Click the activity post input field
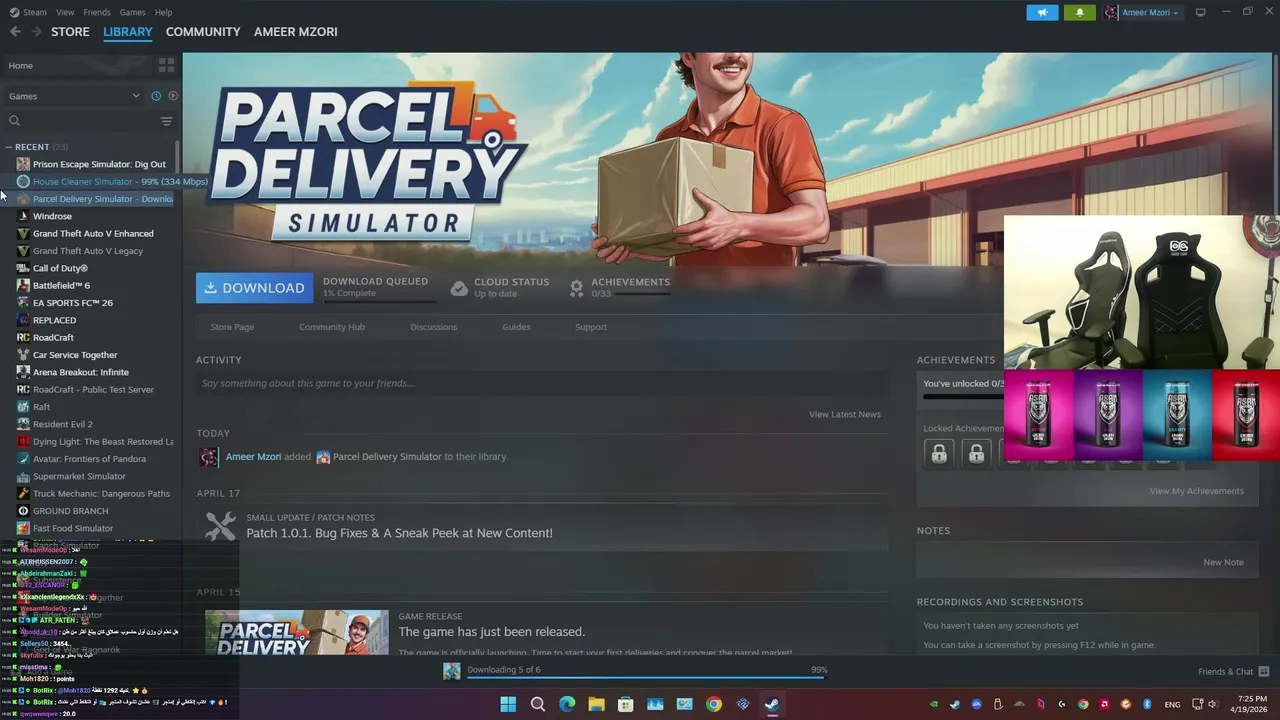 tap(542, 383)
